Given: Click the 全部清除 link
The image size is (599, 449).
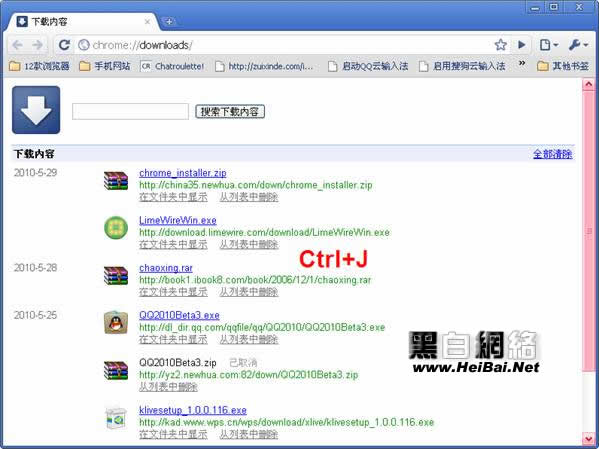Looking at the screenshot, I should tap(552, 154).
